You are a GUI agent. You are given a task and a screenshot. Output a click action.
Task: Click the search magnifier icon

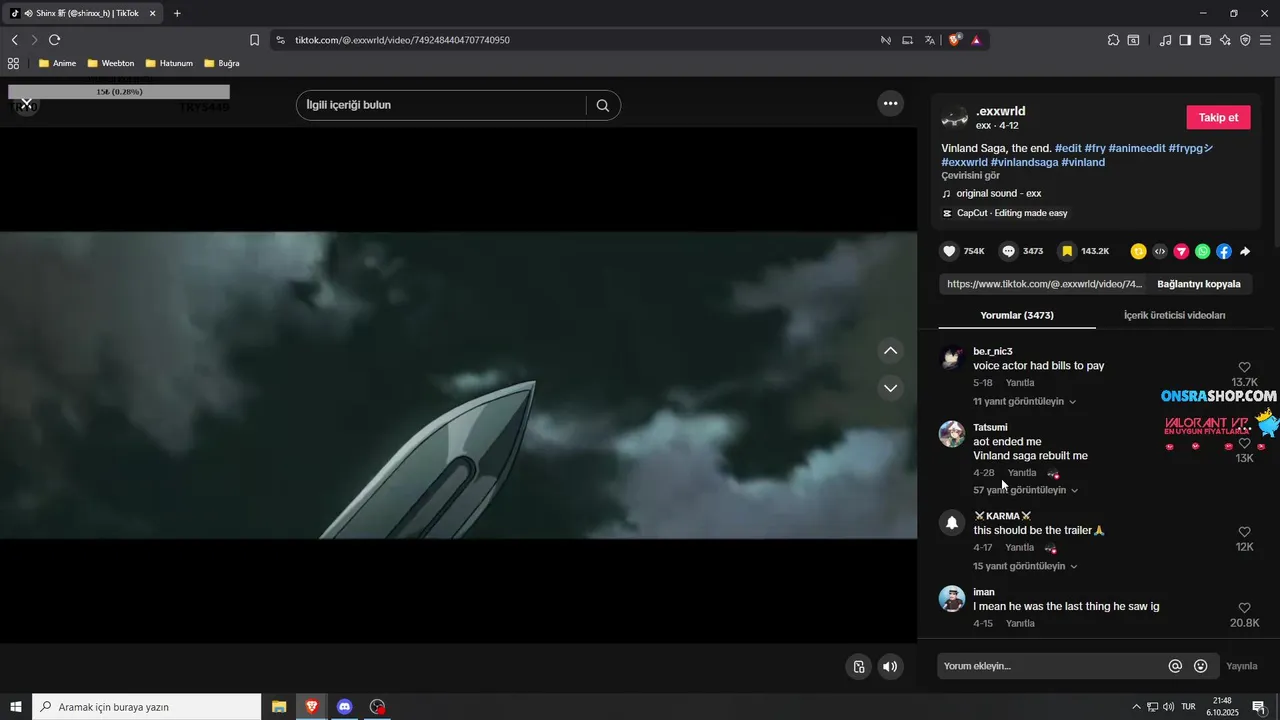point(603,105)
